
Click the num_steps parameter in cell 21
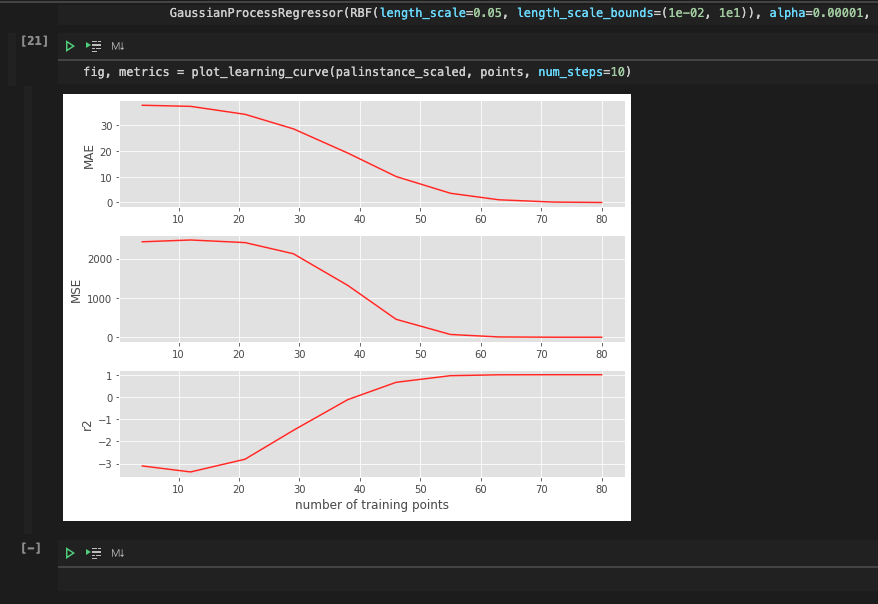tap(570, 72)
